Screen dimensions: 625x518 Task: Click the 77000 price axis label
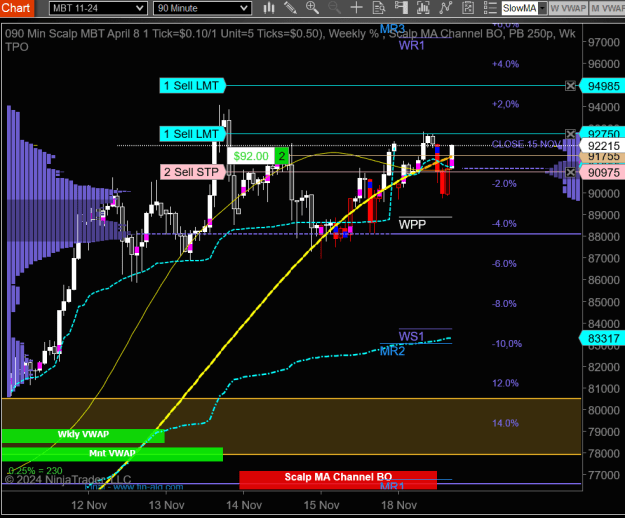[x=604, y=475]
